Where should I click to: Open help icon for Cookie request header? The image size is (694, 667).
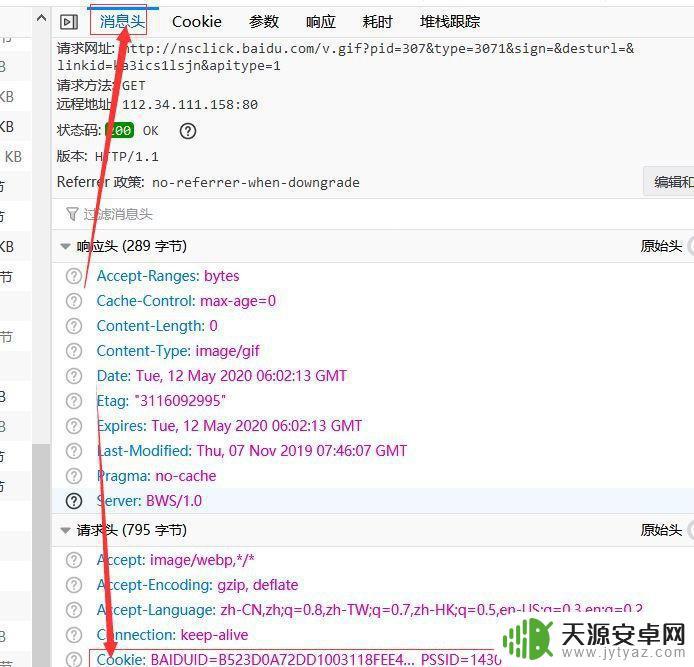(74, 659)
